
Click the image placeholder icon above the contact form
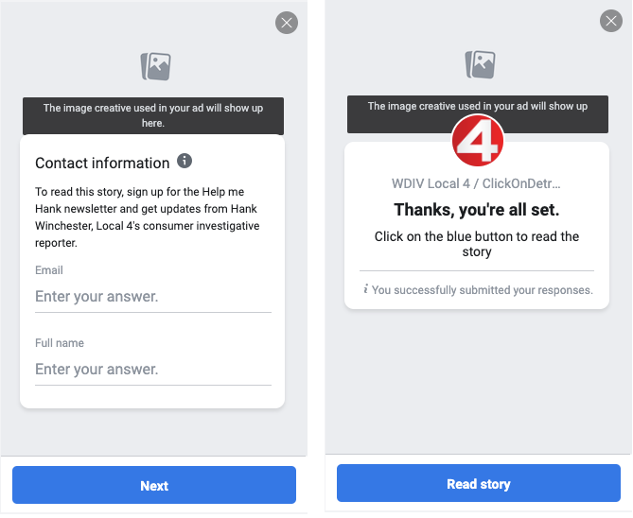click(156, 66)
